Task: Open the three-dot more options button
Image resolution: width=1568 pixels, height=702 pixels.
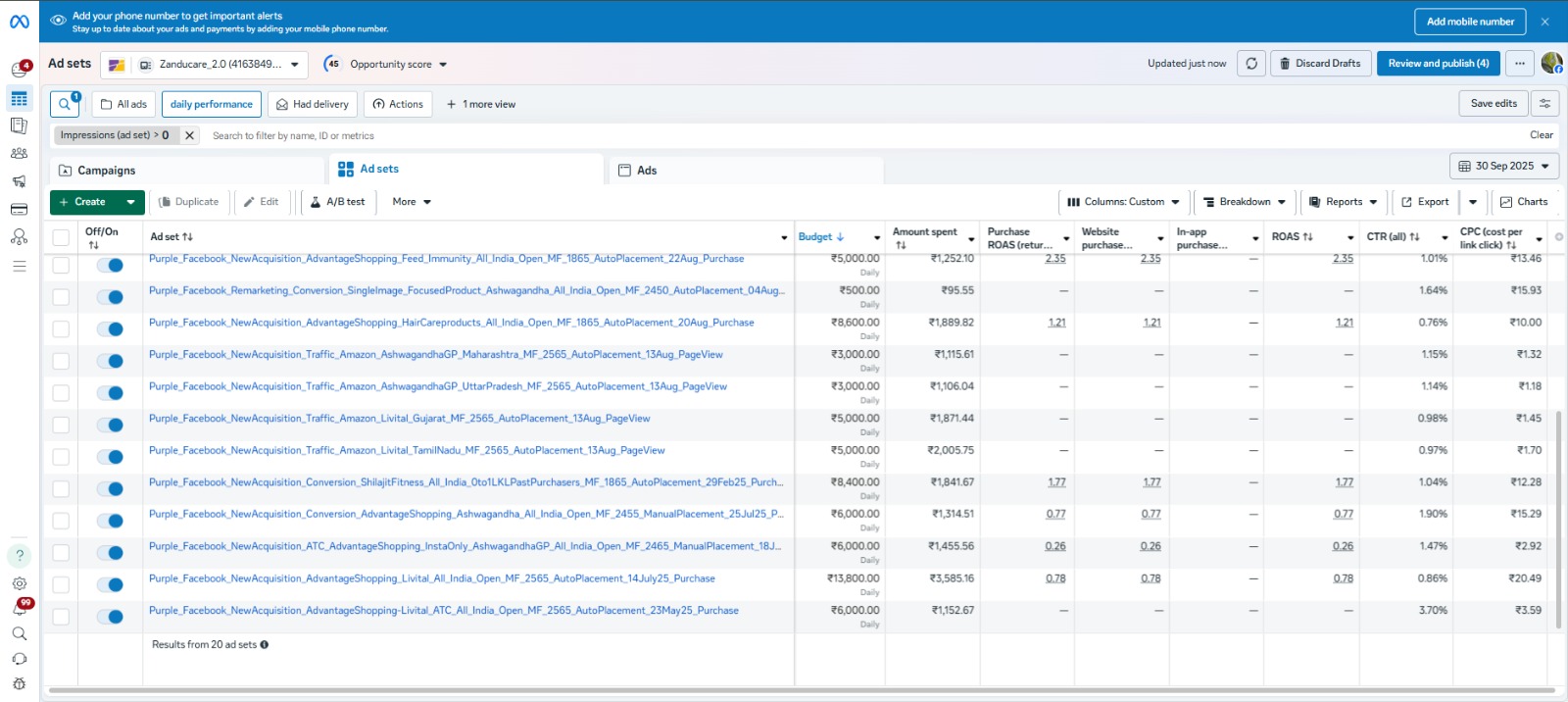Action: 1519,64
